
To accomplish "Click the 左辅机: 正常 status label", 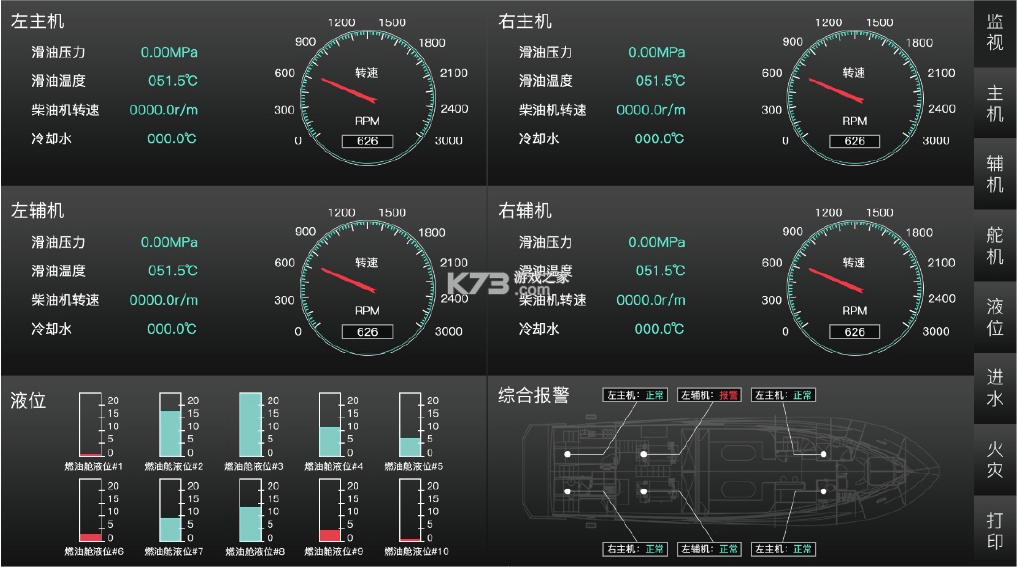I will 710,549.
